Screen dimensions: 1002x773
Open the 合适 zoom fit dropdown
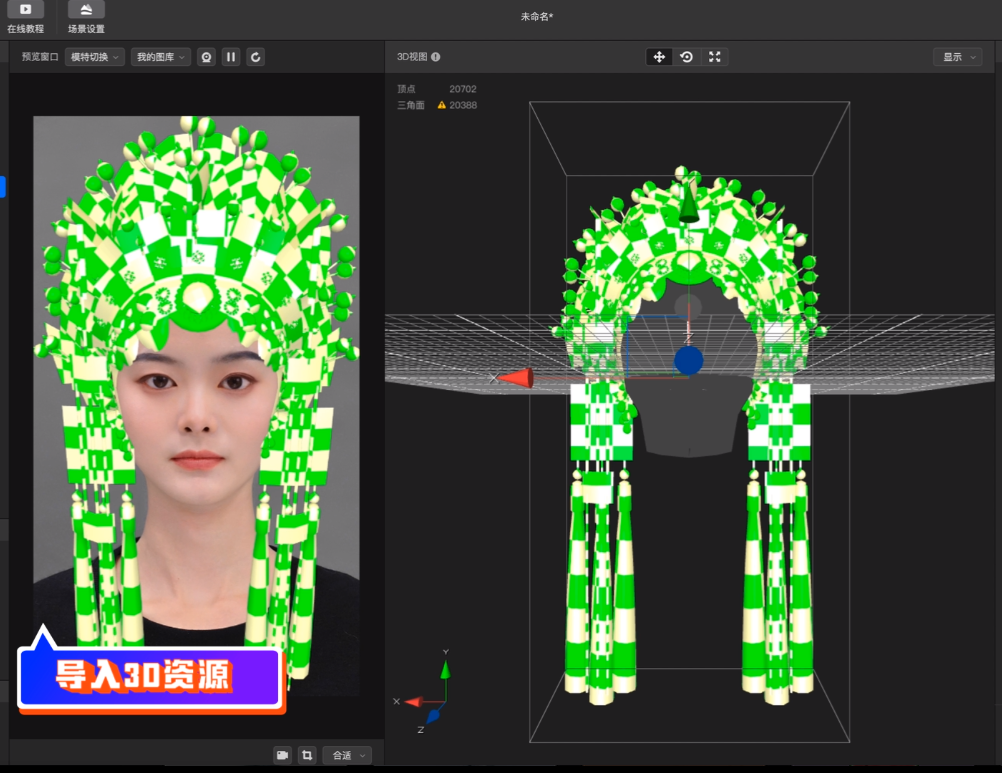pyautogui.click(x=349, y=755)
